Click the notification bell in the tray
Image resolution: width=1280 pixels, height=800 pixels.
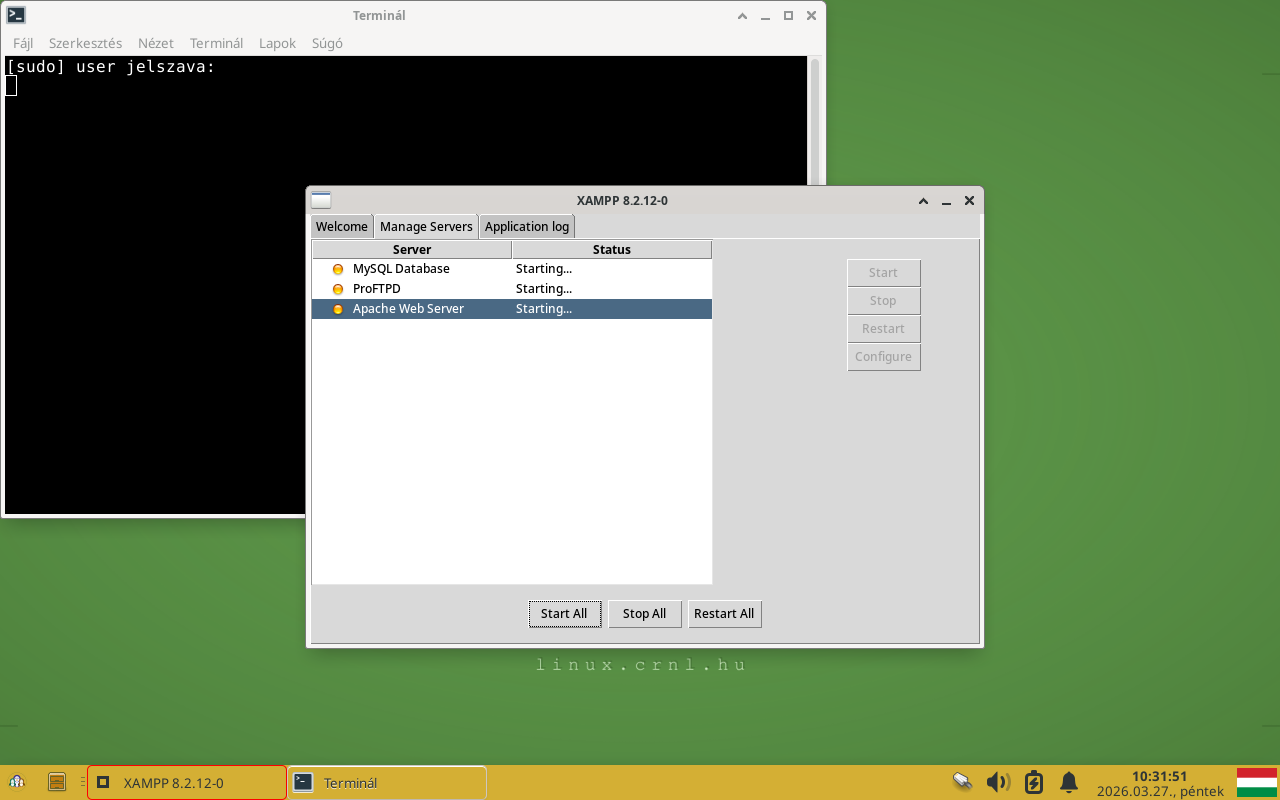coord(1069,781)
